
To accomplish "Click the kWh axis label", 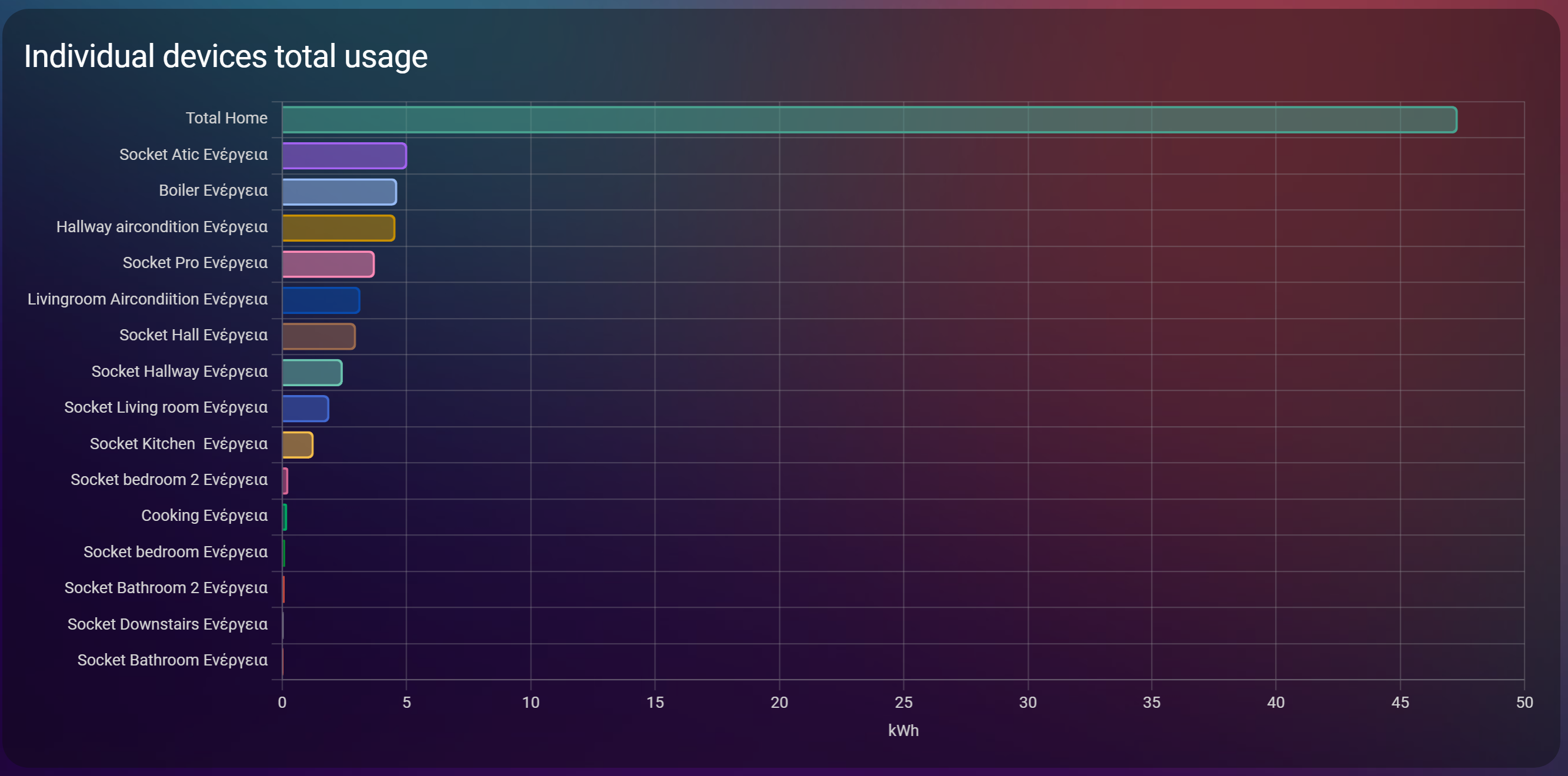I will pos(903,731).
